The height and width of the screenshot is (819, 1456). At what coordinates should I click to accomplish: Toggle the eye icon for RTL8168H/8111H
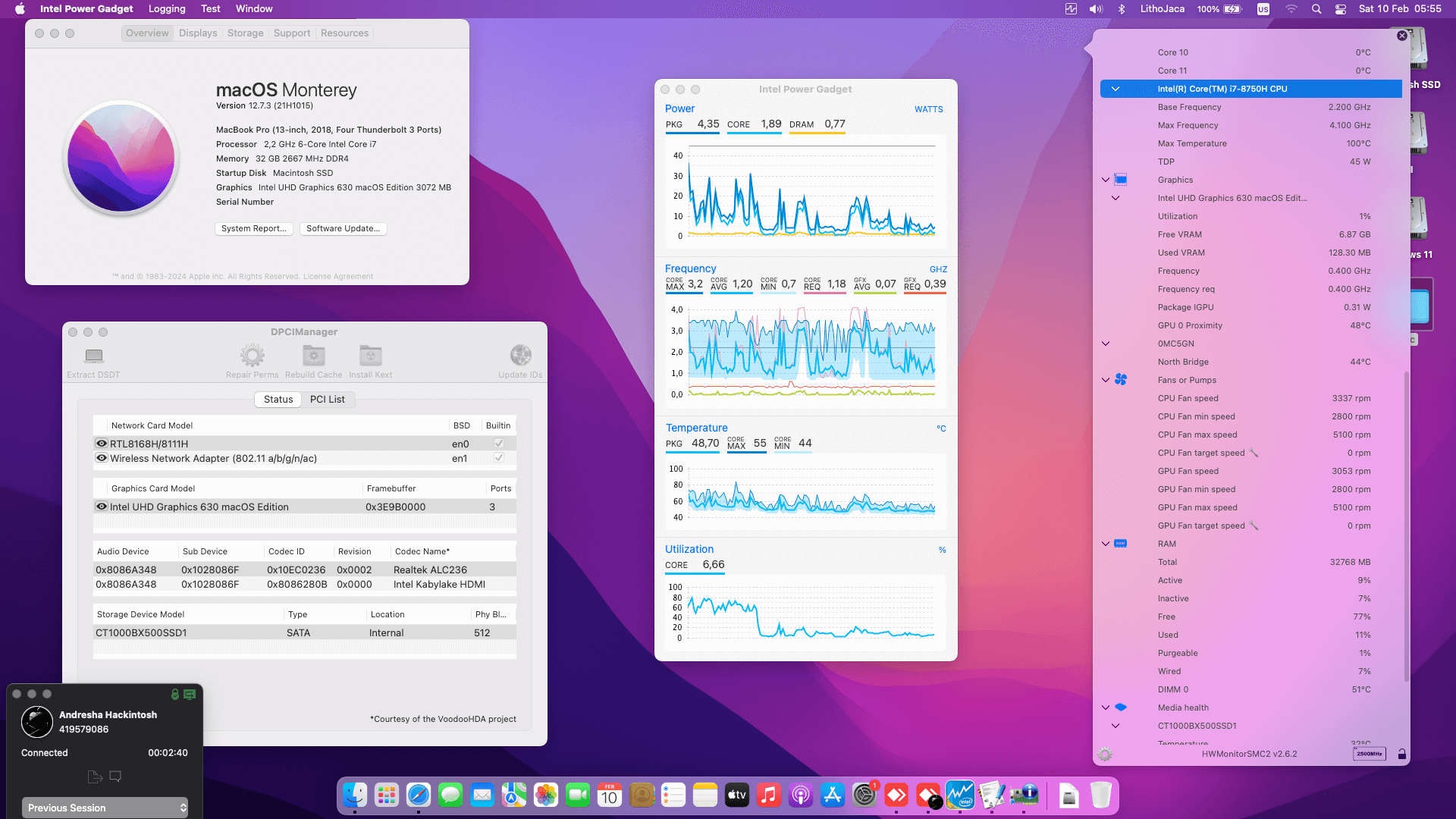point(101,444)
